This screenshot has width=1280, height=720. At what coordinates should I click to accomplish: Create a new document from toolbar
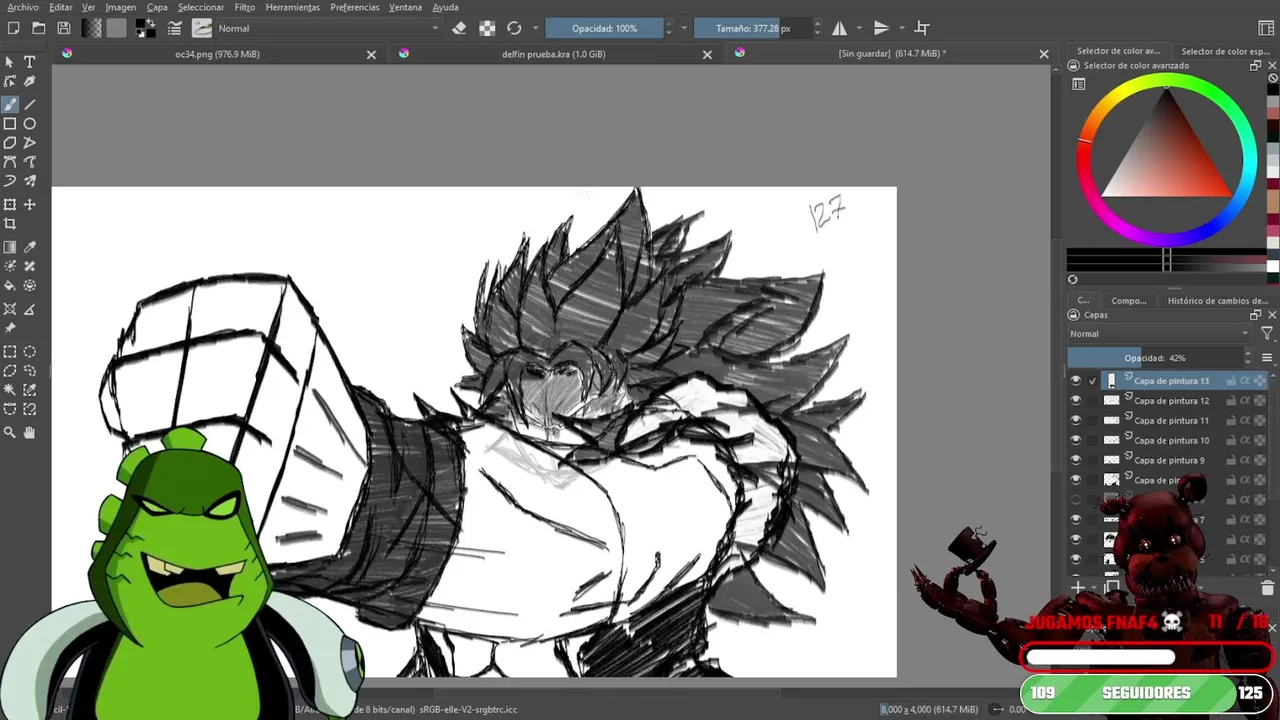[14, 28]
